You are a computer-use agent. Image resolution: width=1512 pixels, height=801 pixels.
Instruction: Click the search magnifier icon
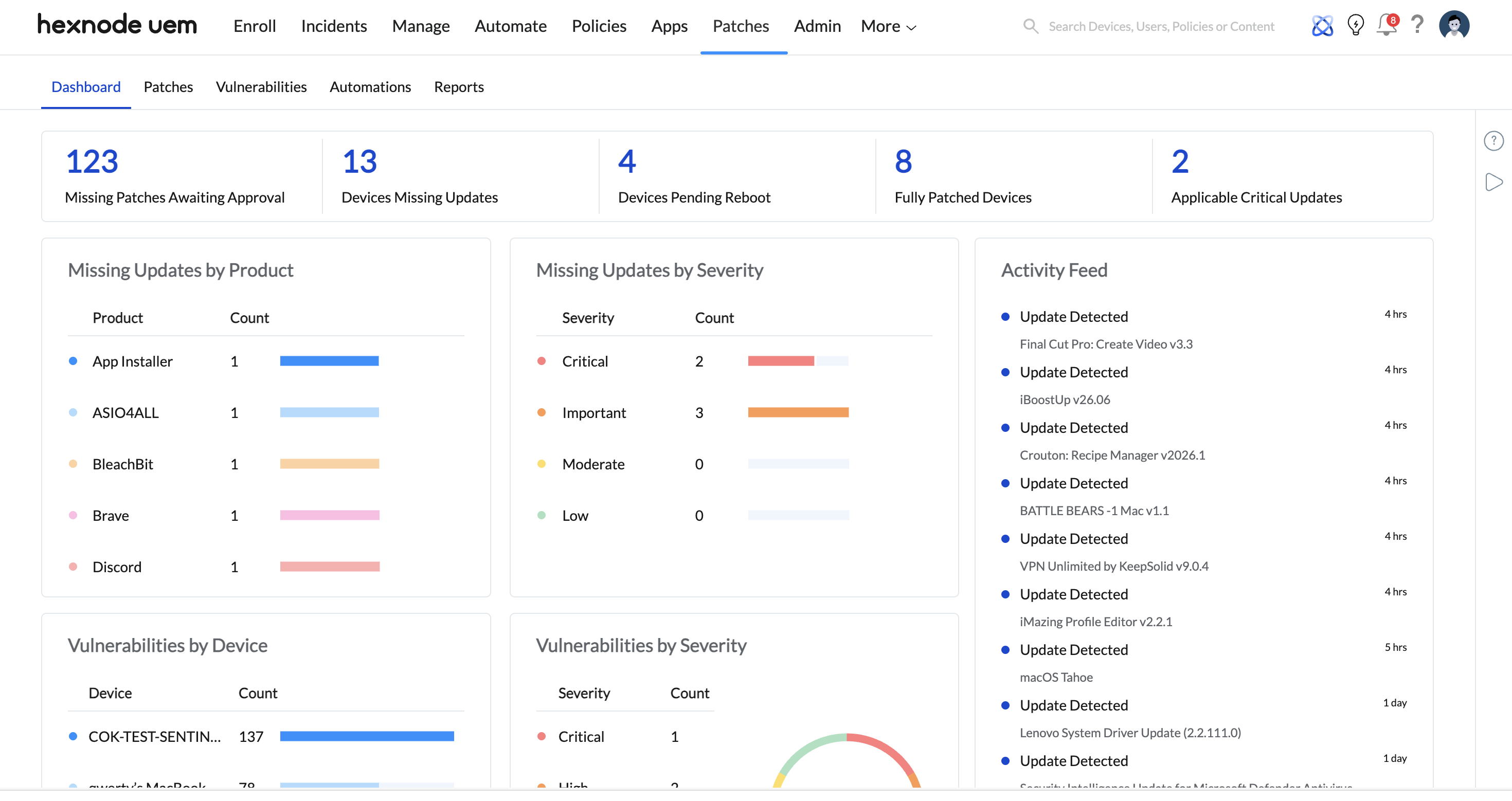pyautogui.click(x=1031, y=26)
